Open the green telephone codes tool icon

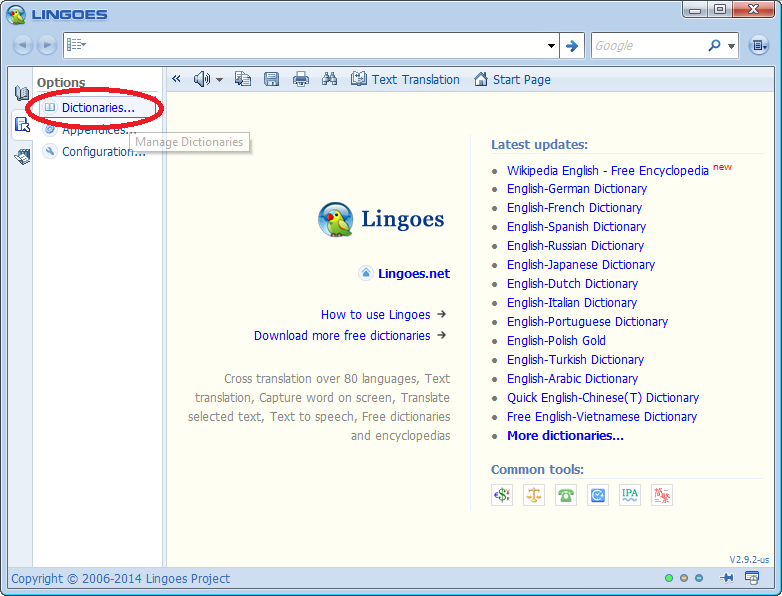pos(566,495)
